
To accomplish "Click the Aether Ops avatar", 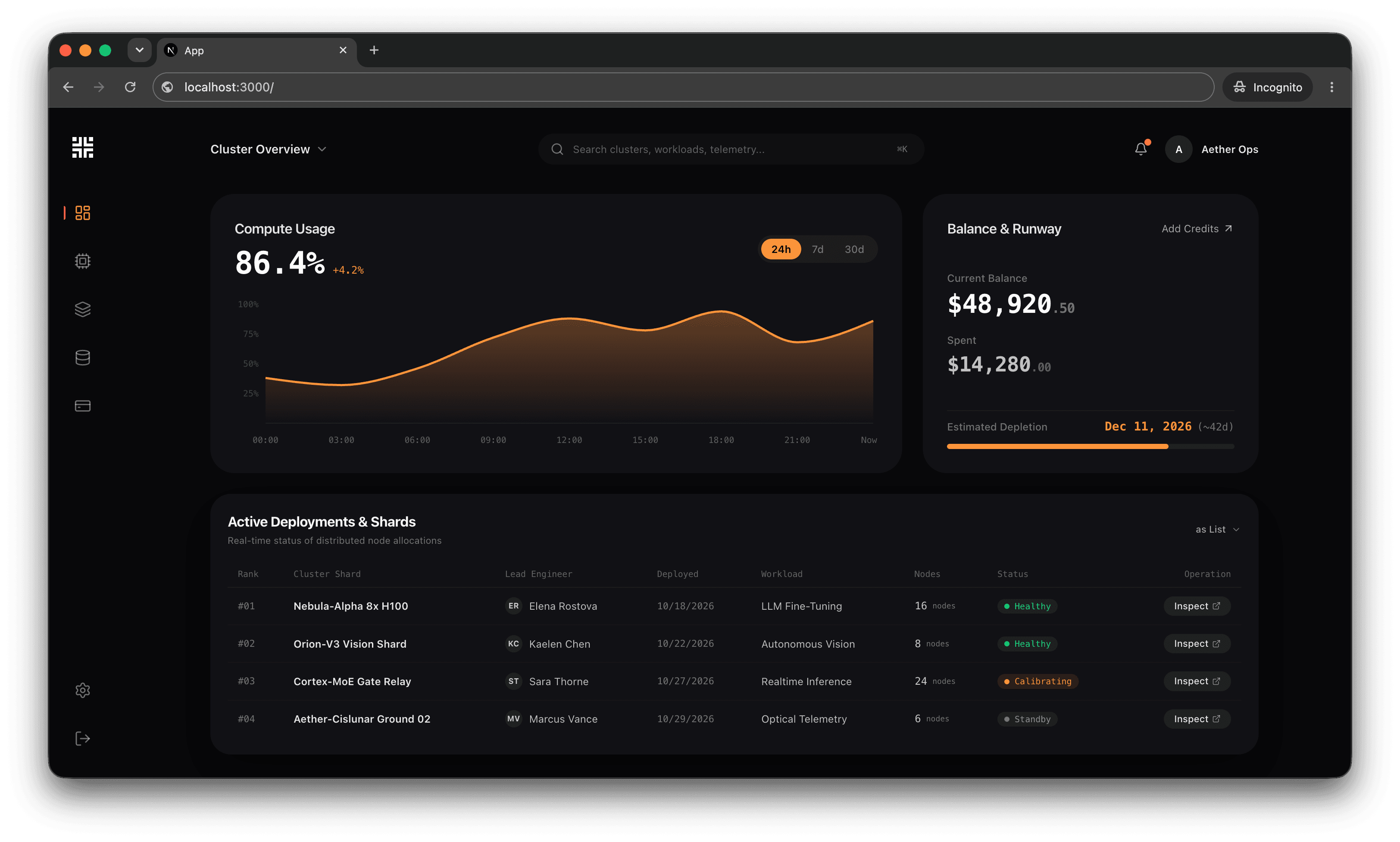I will [x=1179, y=149].
